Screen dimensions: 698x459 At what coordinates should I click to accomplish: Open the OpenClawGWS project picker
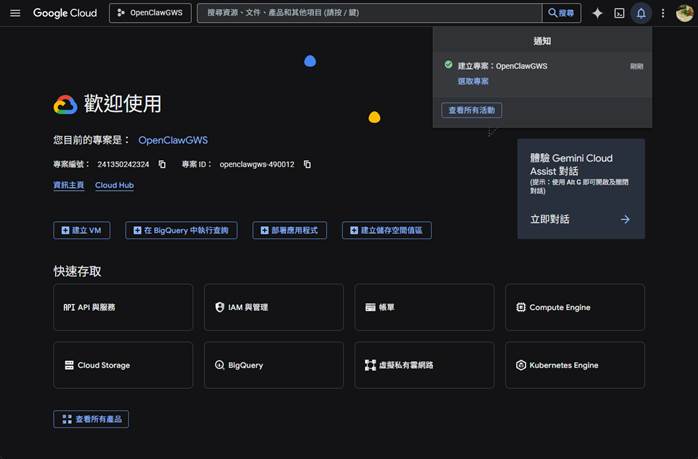[150, 13]
